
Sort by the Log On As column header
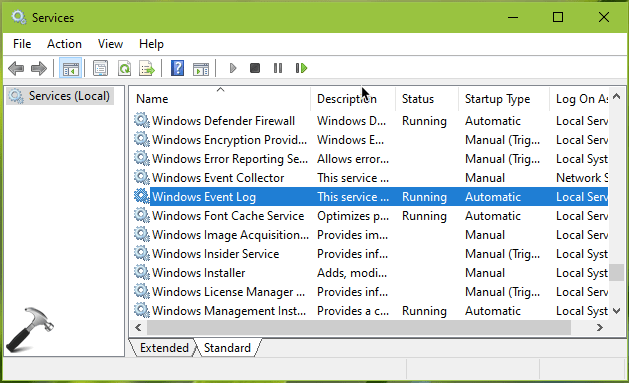[579, 99]
